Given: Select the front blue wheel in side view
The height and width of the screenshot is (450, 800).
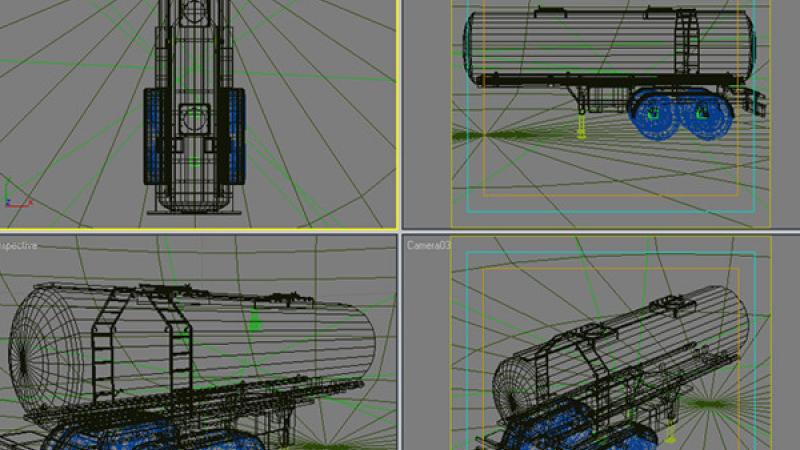Looking at the screenshot, I should click(x=653, y=118).
